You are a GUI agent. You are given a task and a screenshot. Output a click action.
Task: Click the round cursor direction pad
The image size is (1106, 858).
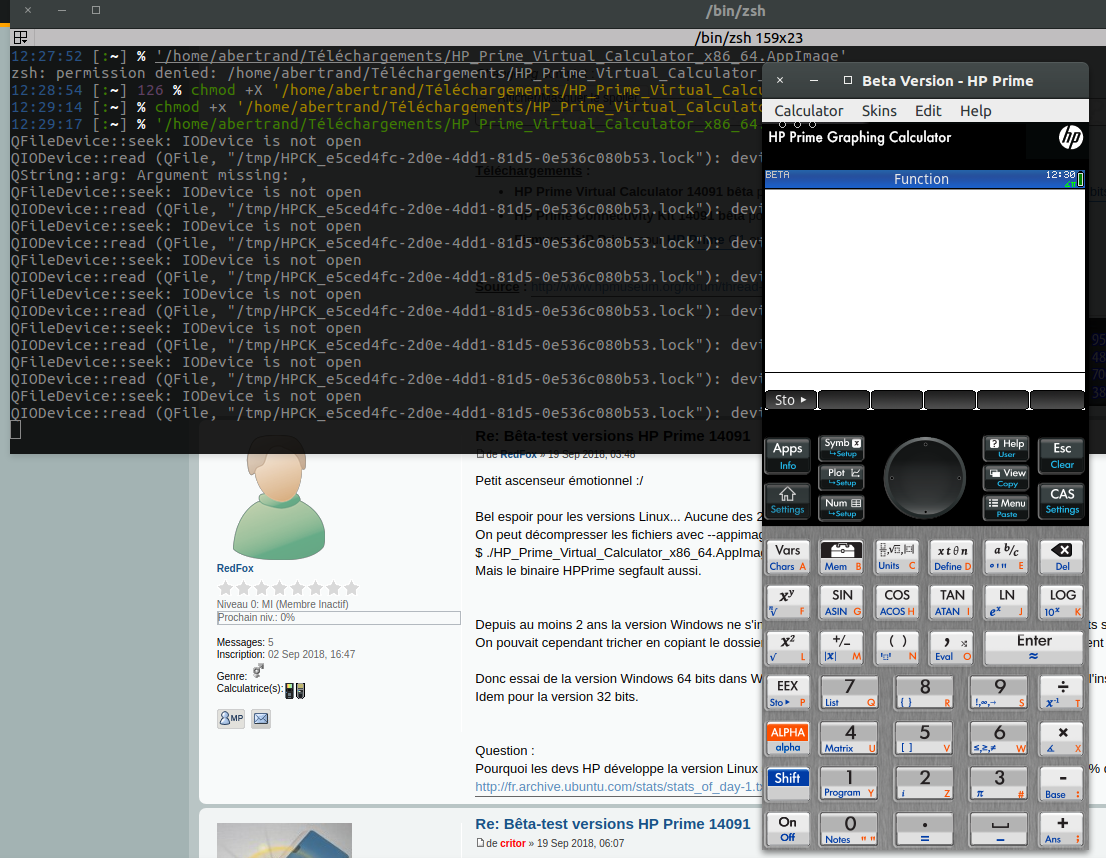925,478
